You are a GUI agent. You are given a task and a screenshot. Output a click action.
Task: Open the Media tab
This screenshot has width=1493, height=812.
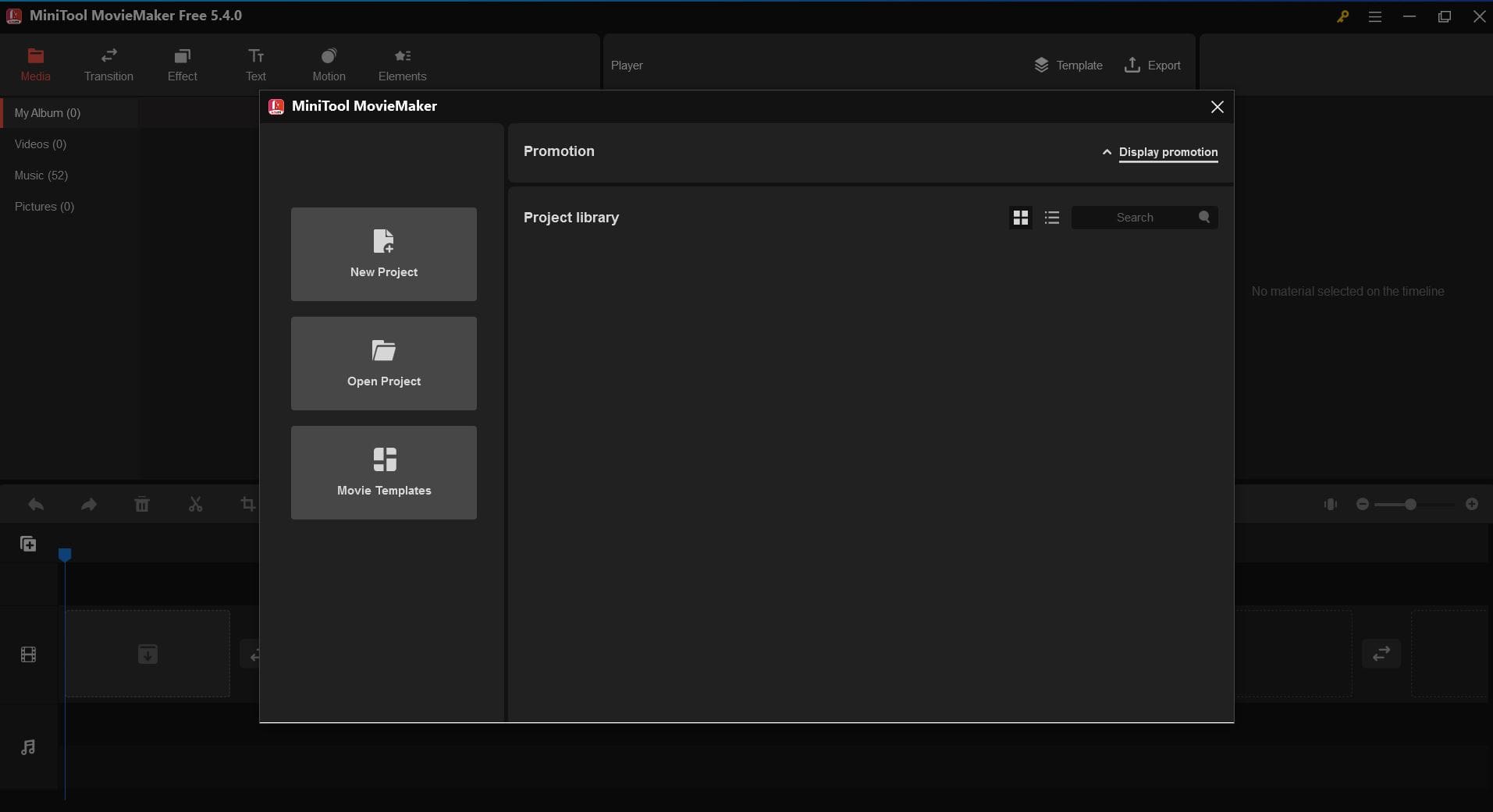pos(35,65)
